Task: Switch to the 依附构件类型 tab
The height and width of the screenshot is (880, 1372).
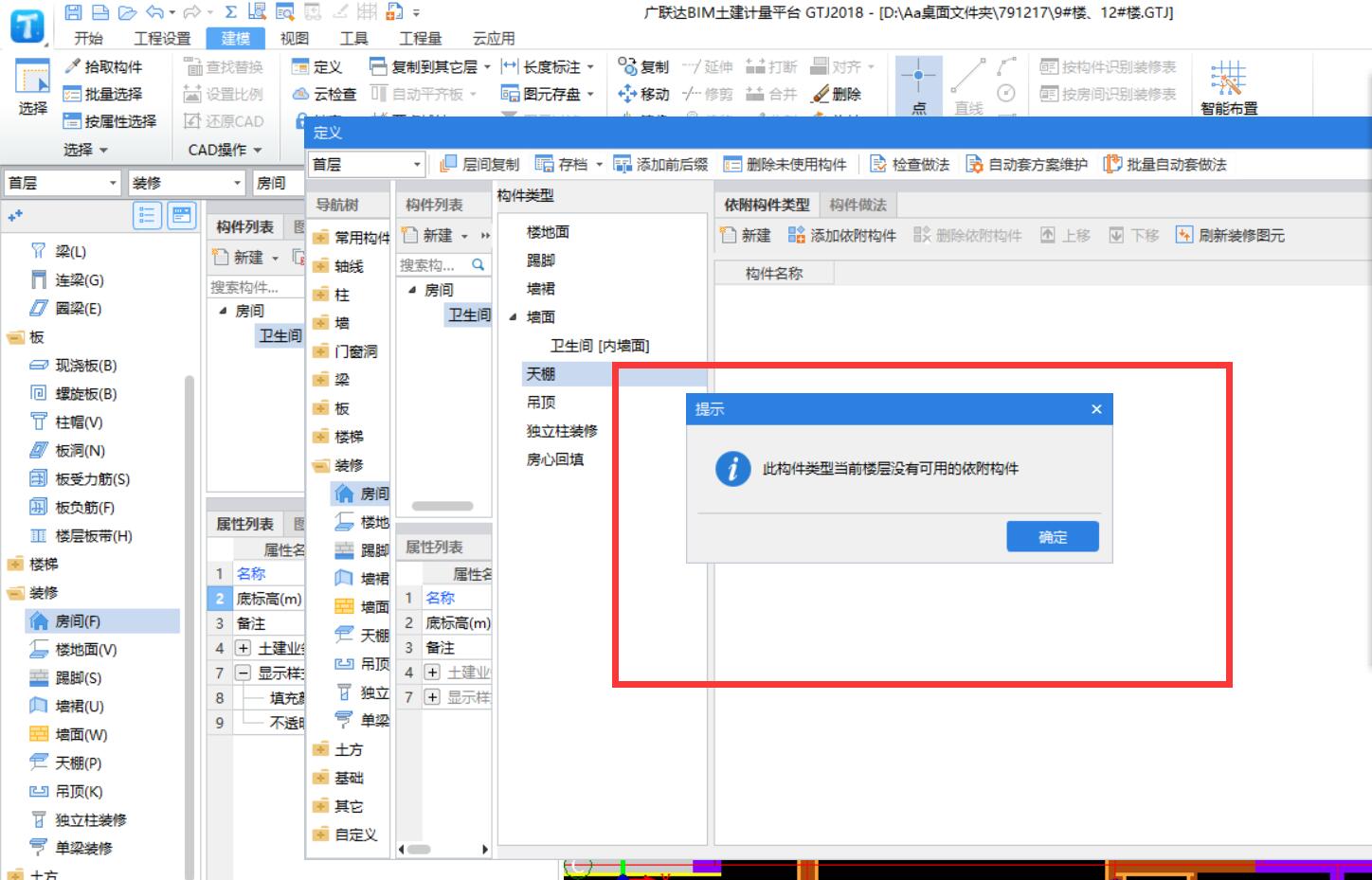Action: click(767, 205)
